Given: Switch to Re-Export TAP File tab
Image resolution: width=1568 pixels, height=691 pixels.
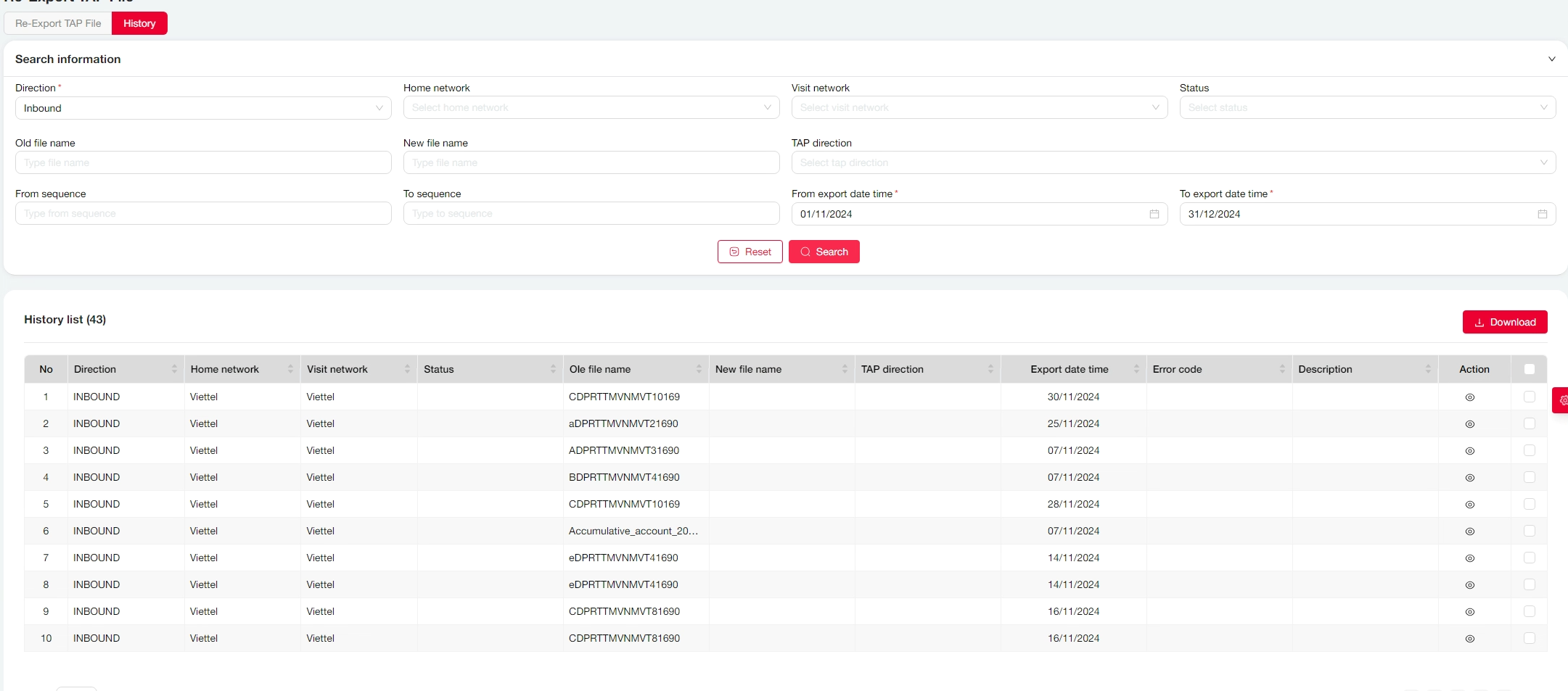Looking at the screenshot, I should point(58,23).
